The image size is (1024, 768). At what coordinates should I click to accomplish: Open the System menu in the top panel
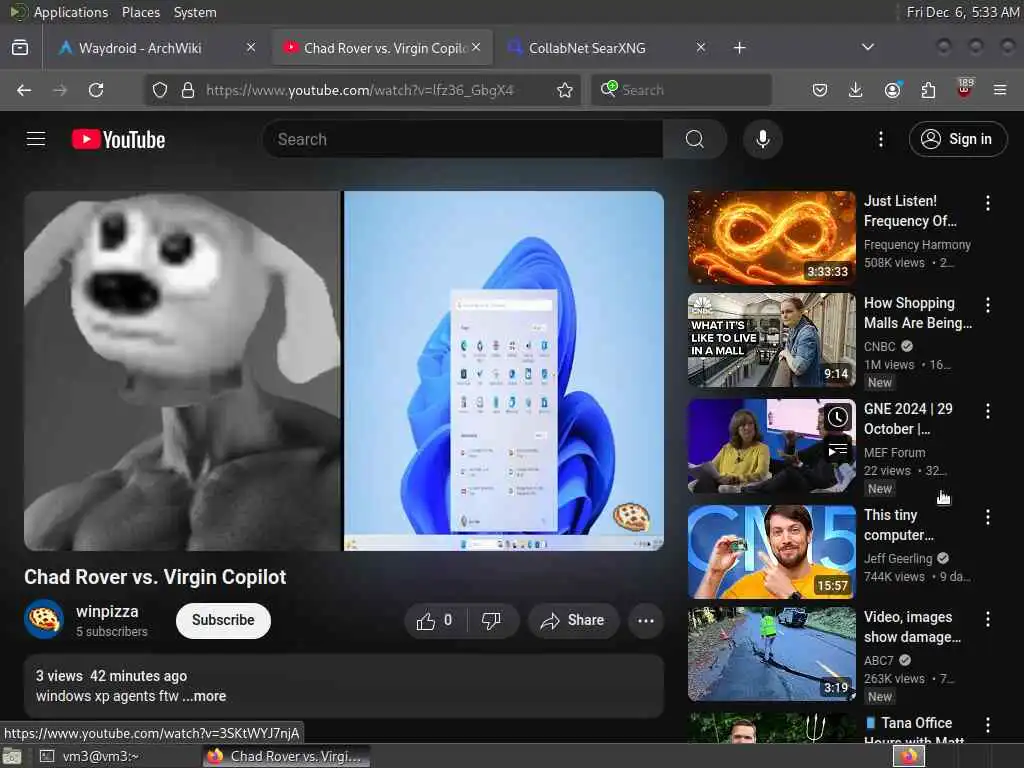[x=195, y=12]
